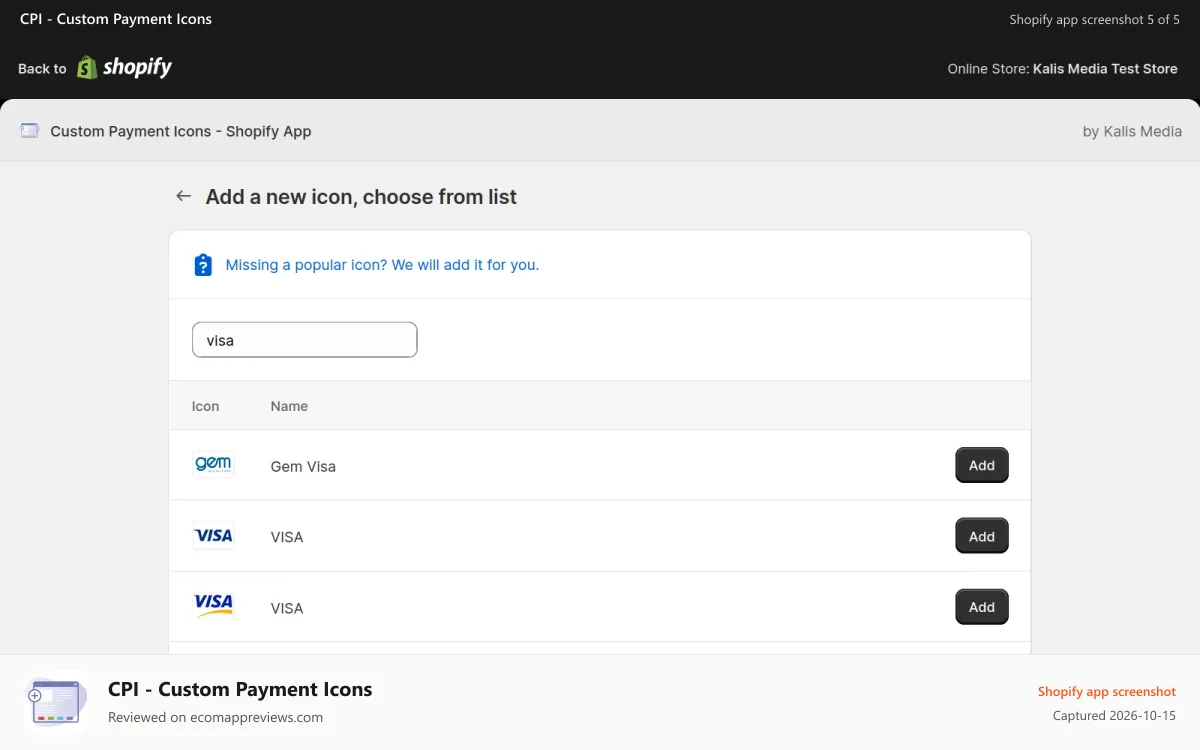Click CPI - Custom Payment Icons top title
This screenshot has width=1200, height=750.
pos(116,19)
